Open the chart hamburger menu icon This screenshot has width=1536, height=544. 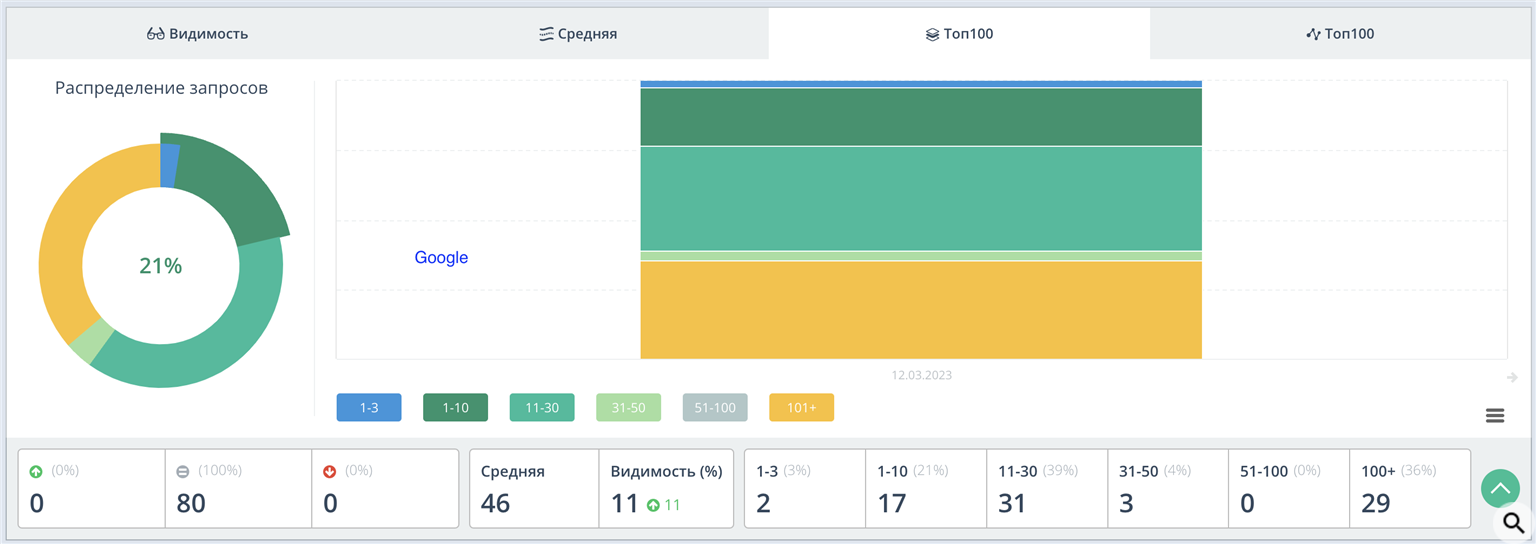1495,416
